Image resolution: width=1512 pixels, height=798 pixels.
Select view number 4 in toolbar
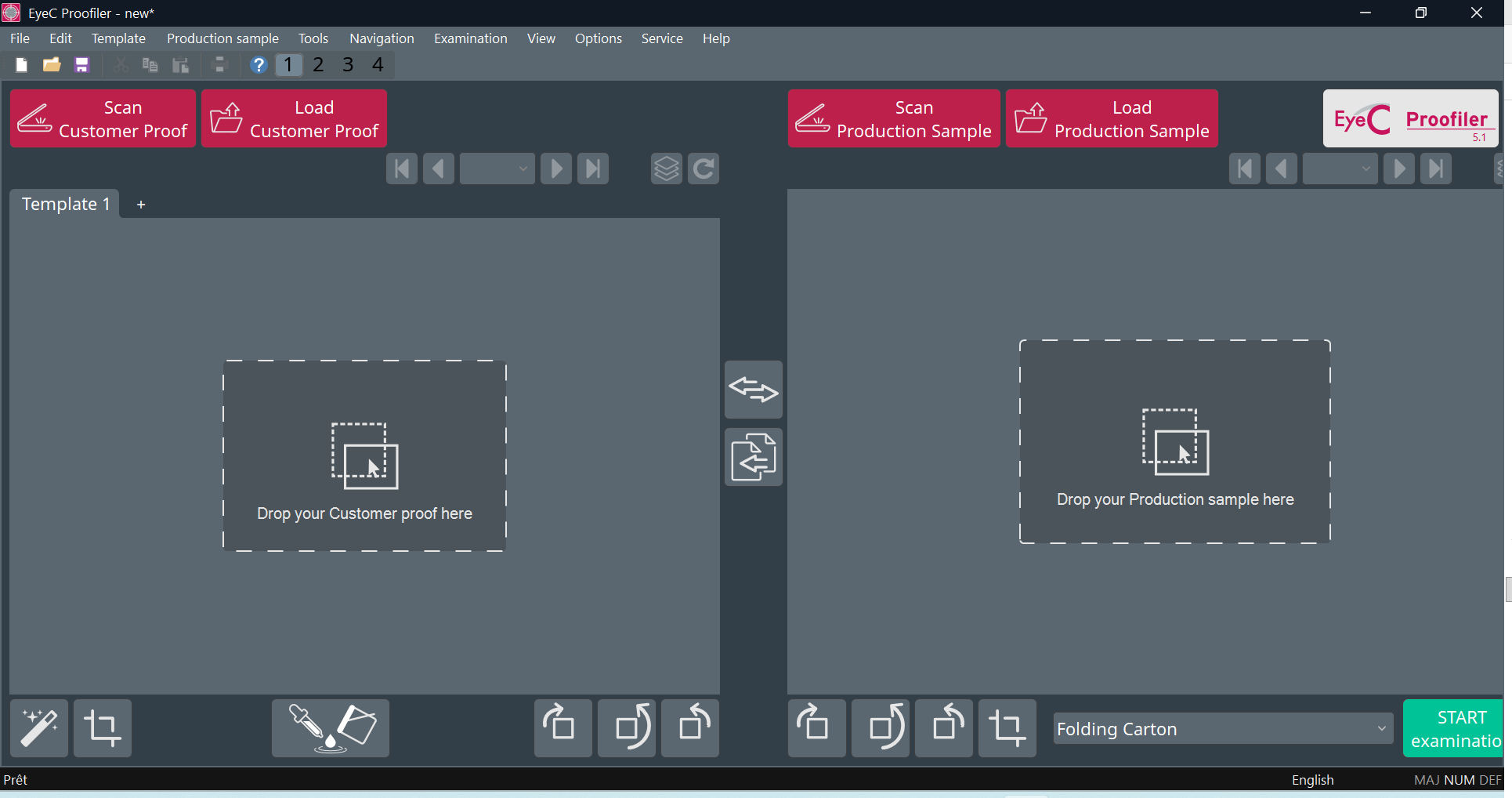coord(378,65)
